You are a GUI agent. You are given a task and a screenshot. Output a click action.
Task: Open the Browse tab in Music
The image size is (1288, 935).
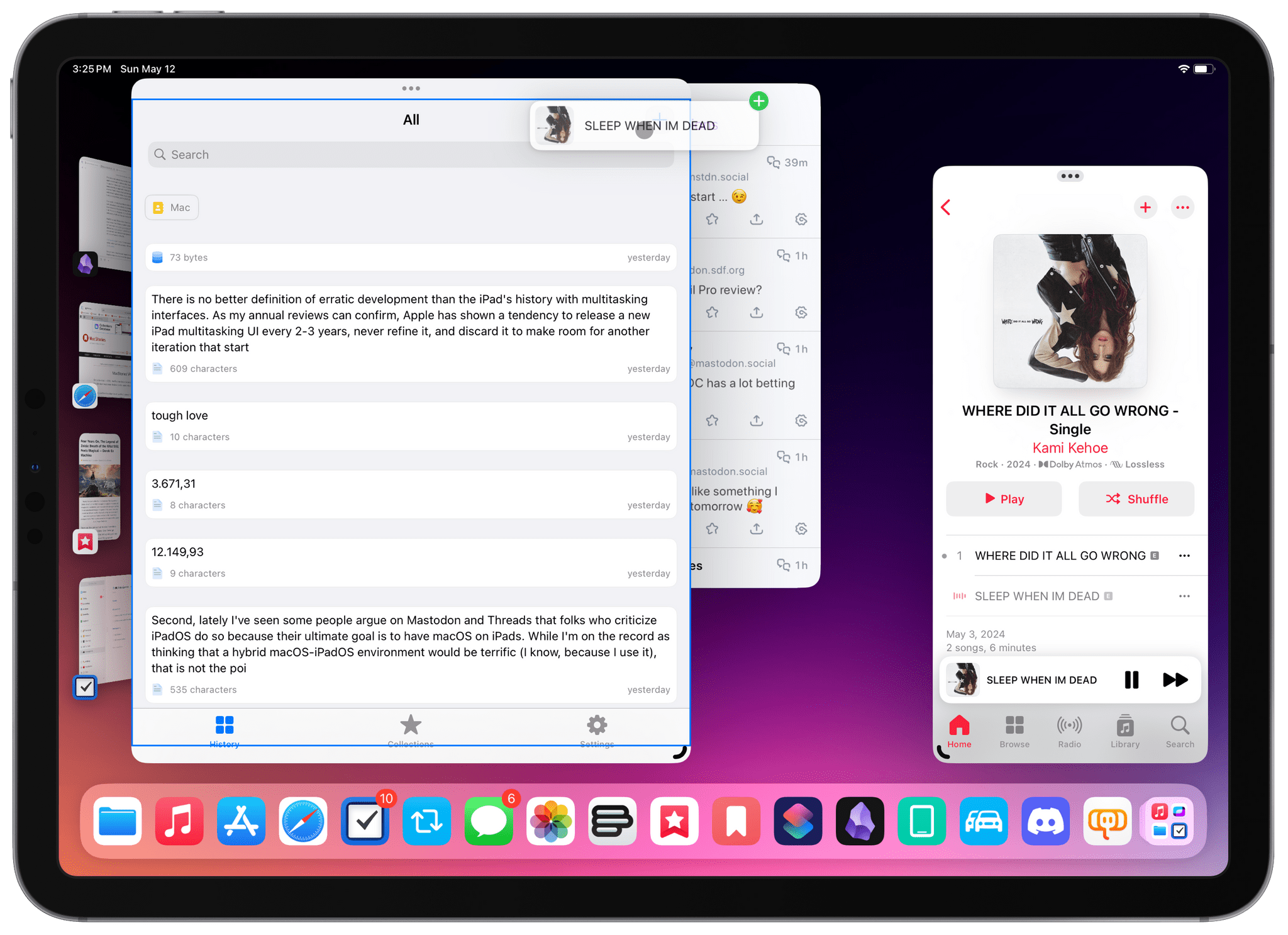pyautogui.click(x=1014, y=732)
